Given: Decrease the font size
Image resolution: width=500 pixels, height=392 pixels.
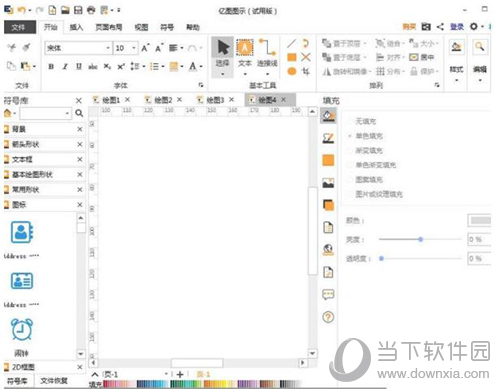Looking at the screenshot, I should 159,48.
